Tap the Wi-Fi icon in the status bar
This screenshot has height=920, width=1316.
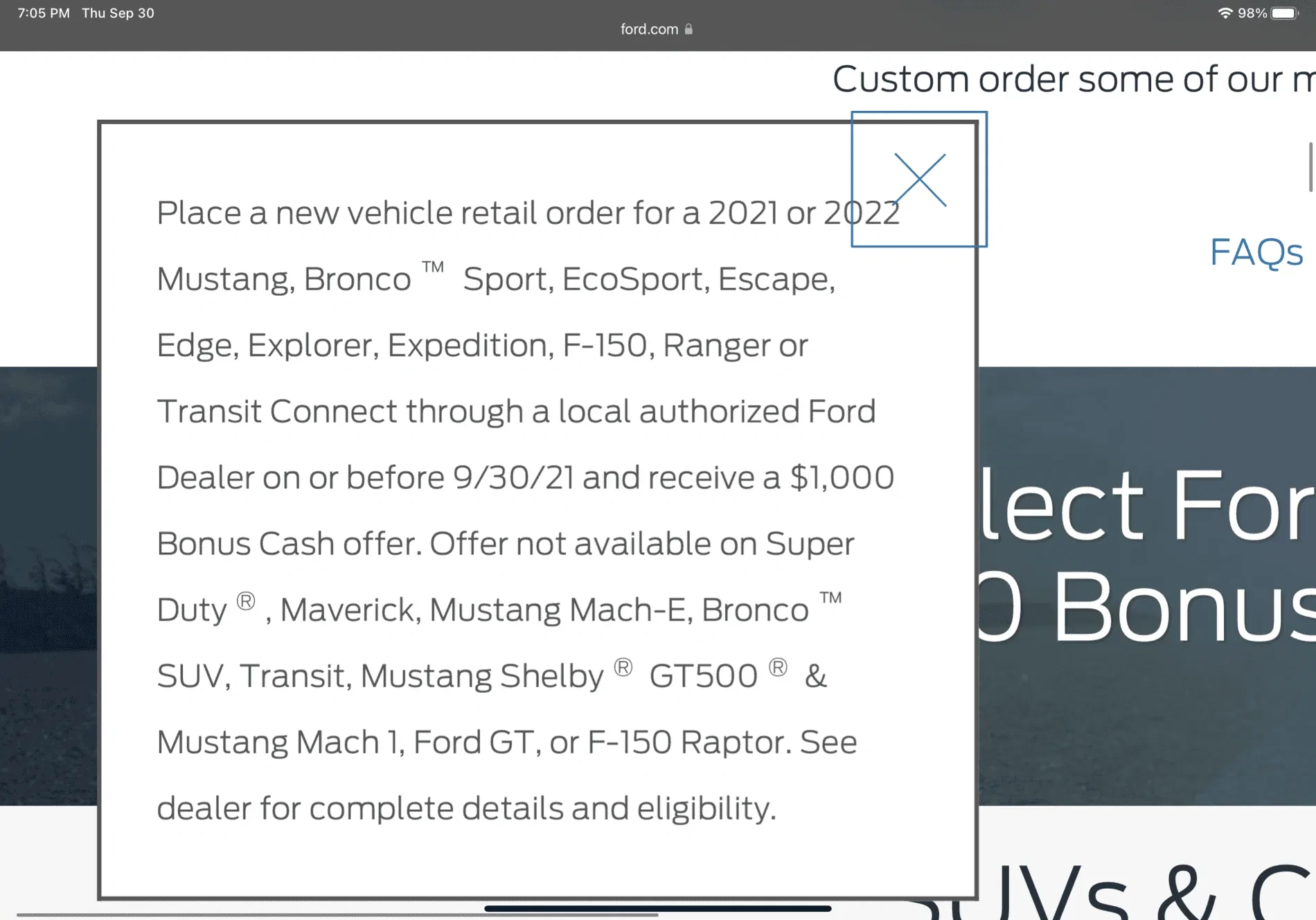pyautogui.click(x=1225, y=12)
